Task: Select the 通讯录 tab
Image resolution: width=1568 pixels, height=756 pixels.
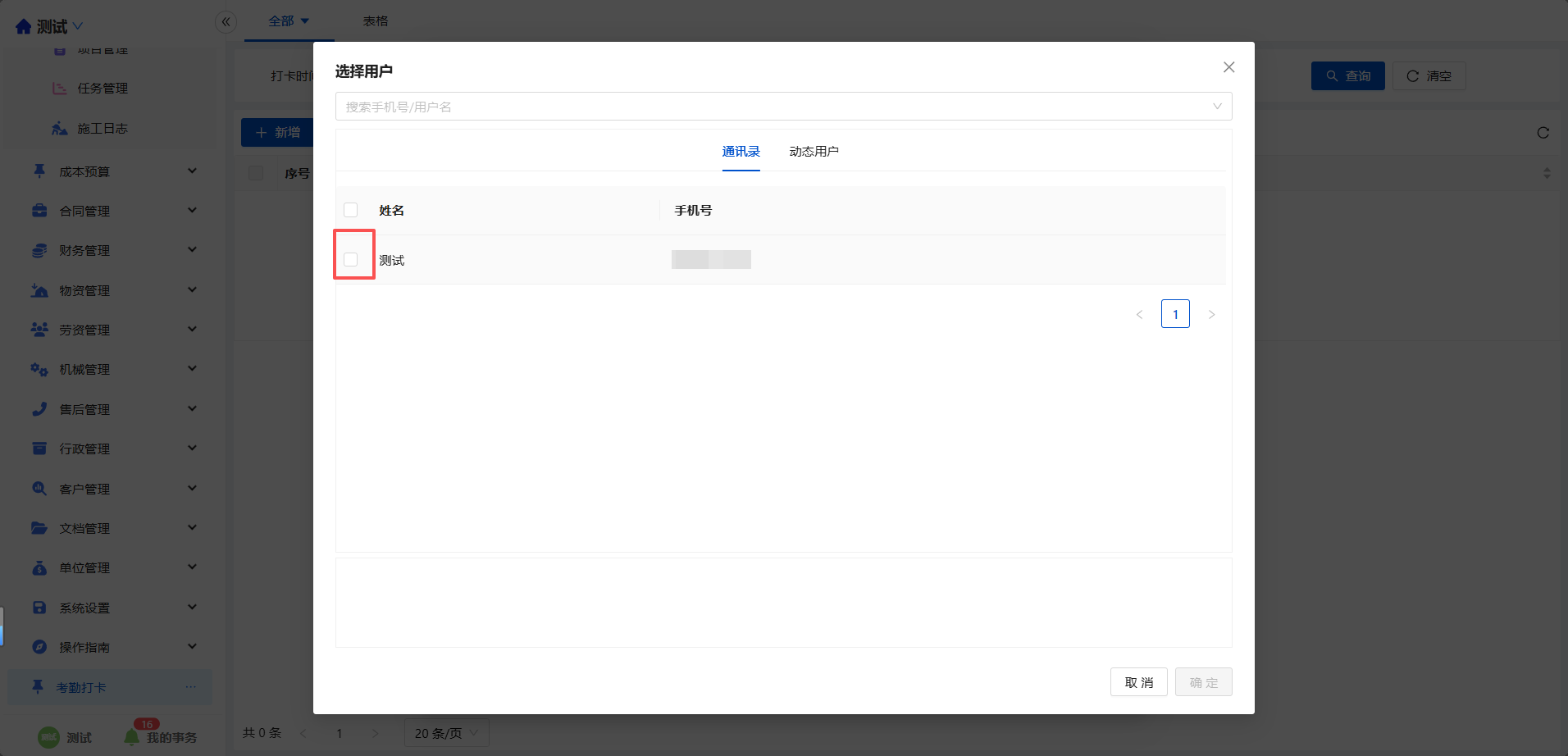Action: point(741,152)
